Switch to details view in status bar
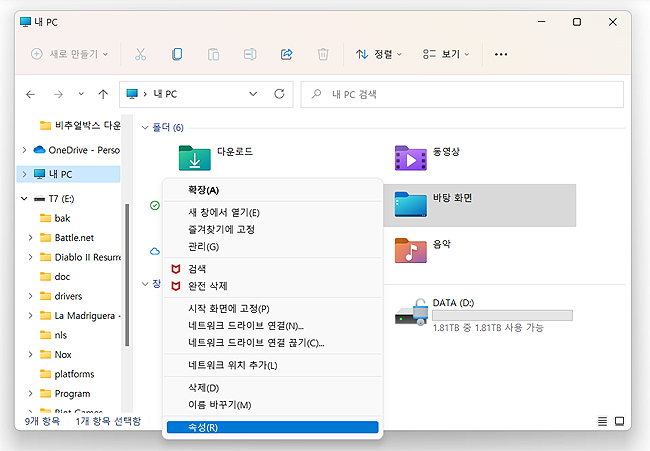Viewport: 650px width, 451px height. click(602, 422)
